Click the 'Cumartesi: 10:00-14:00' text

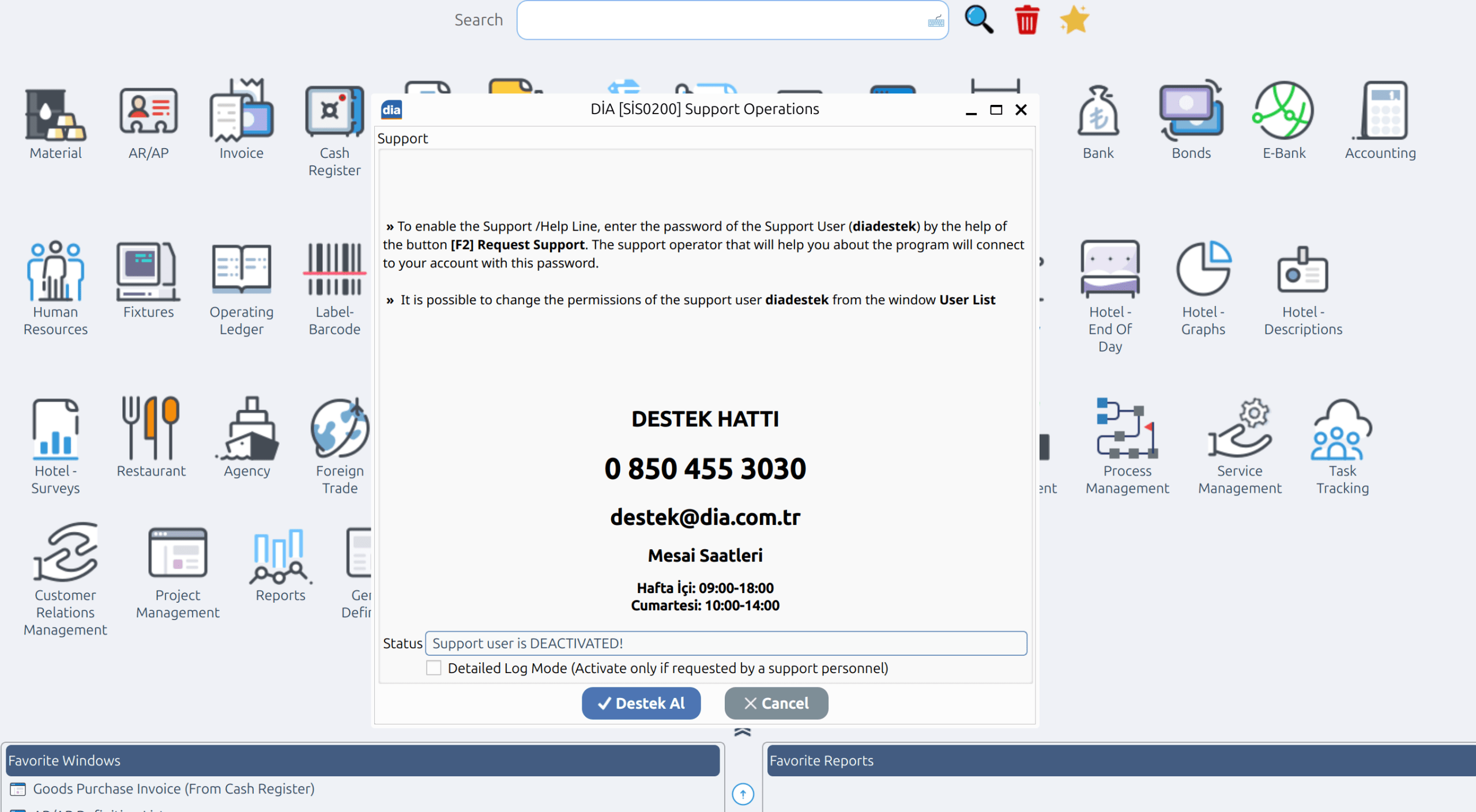[x=705, y=605]
